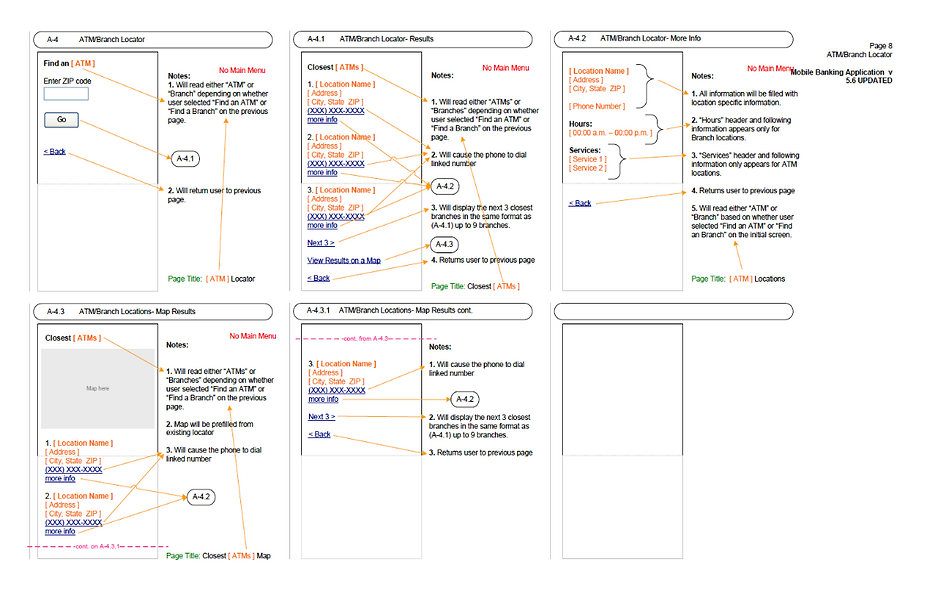Dial the phone number of location 1 in A-4.1
The width and height of the screenshot is (932, 601).
coord(336,111)
